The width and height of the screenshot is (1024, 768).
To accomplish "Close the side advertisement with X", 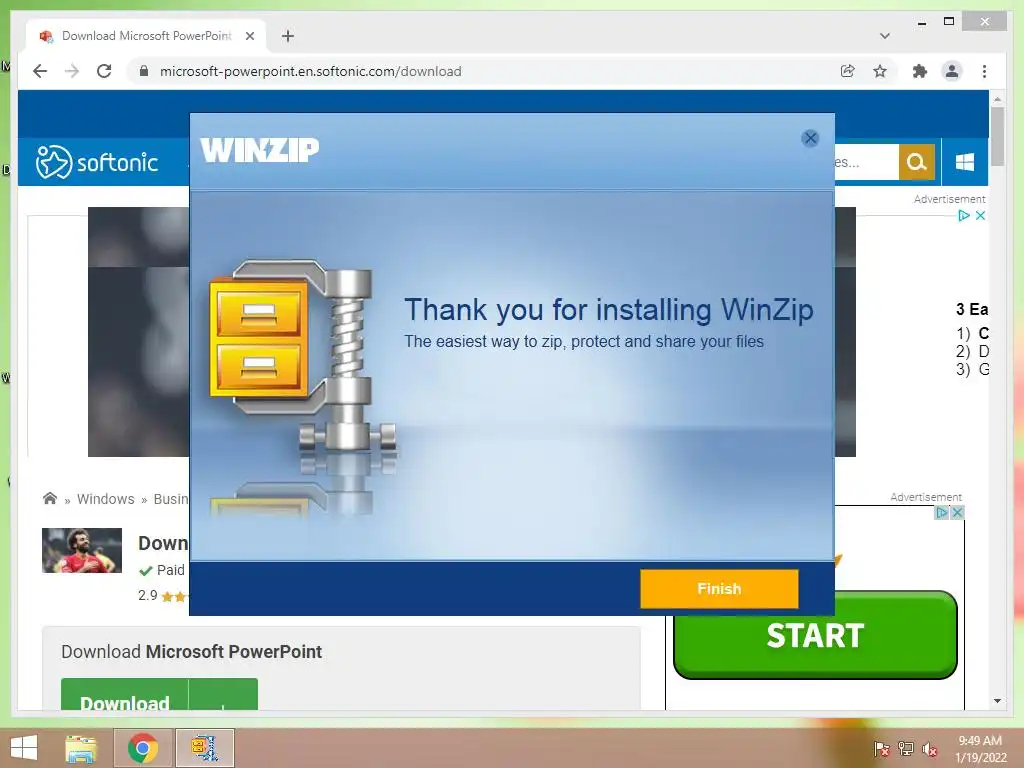I will pos(957,513).
